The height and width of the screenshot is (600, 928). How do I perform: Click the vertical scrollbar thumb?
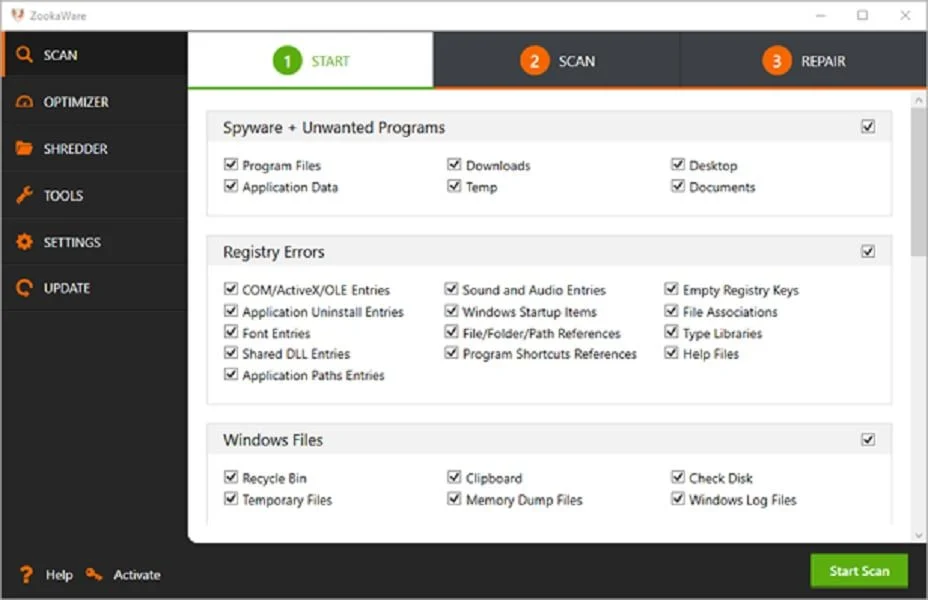(x=918, y=180)
